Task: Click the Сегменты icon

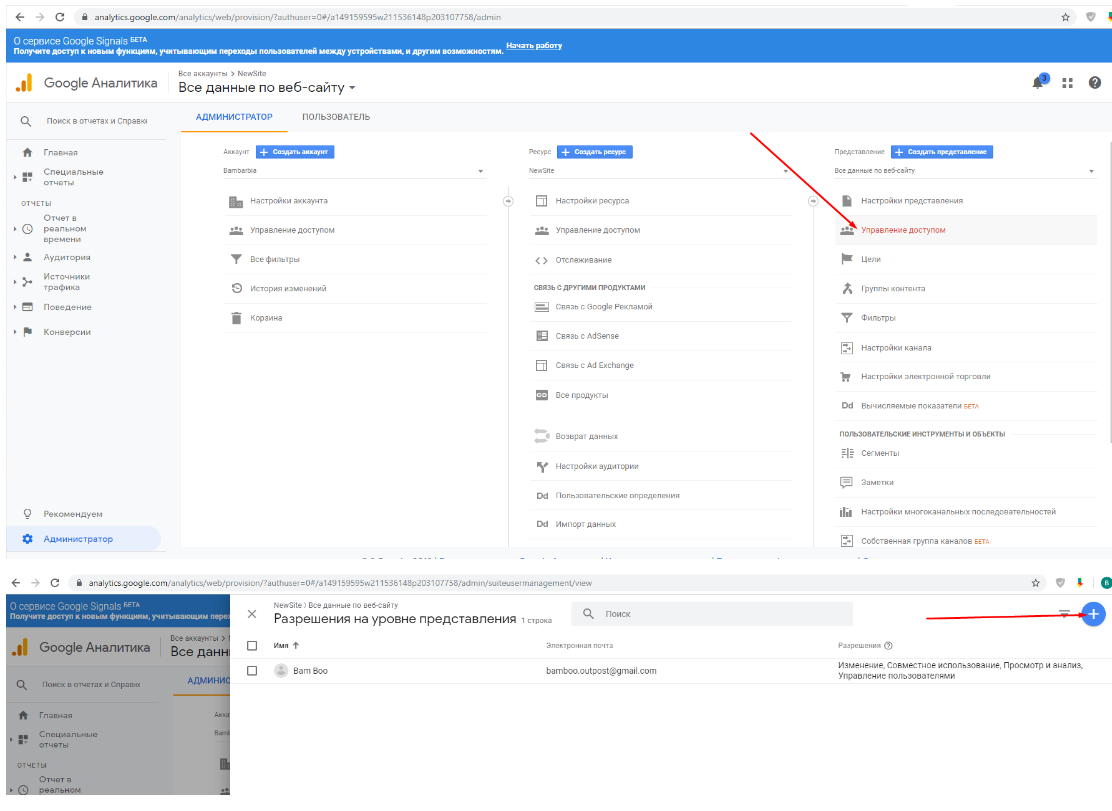Action: pos(847,453)
